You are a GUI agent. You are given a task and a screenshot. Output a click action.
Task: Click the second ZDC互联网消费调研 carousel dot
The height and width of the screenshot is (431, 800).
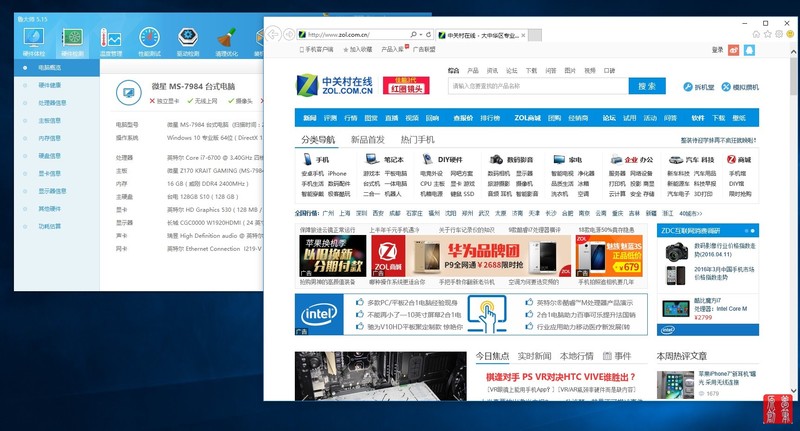[753, 231]
